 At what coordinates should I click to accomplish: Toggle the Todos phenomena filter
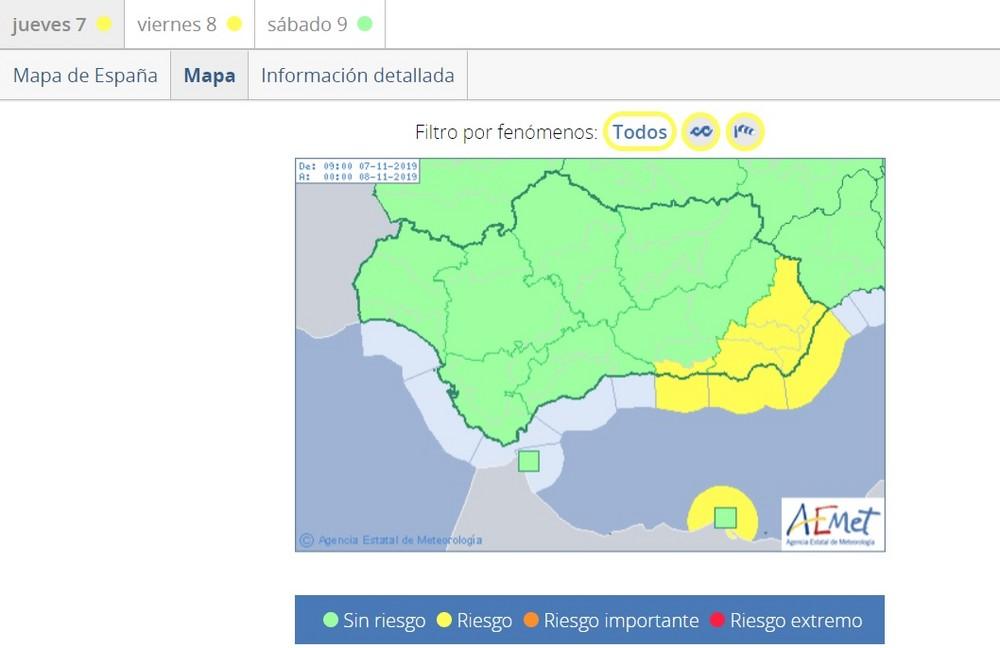click(x=640, y=131)
